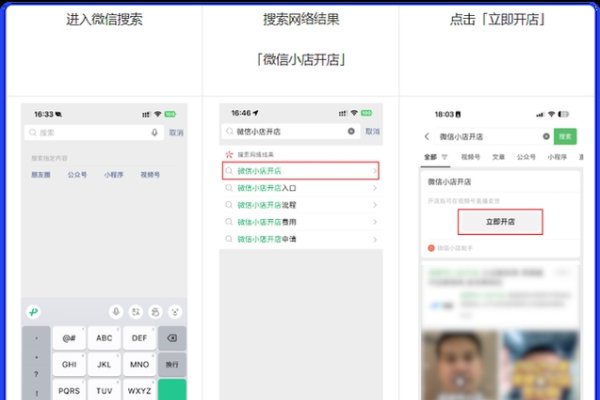
Task: Switch to the 小程序 tab in the 18:03 results screen
Action: point(557,157)
